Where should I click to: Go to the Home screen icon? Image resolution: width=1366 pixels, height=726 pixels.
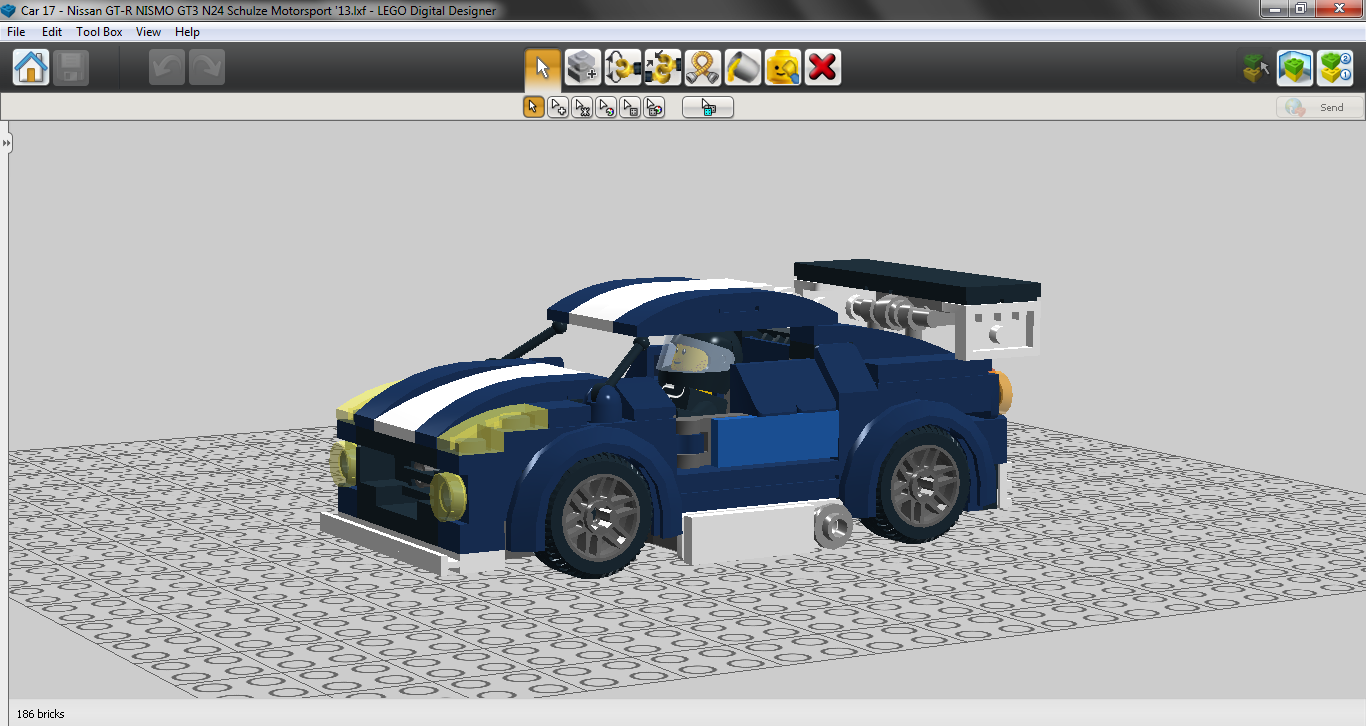click(31, 68)
